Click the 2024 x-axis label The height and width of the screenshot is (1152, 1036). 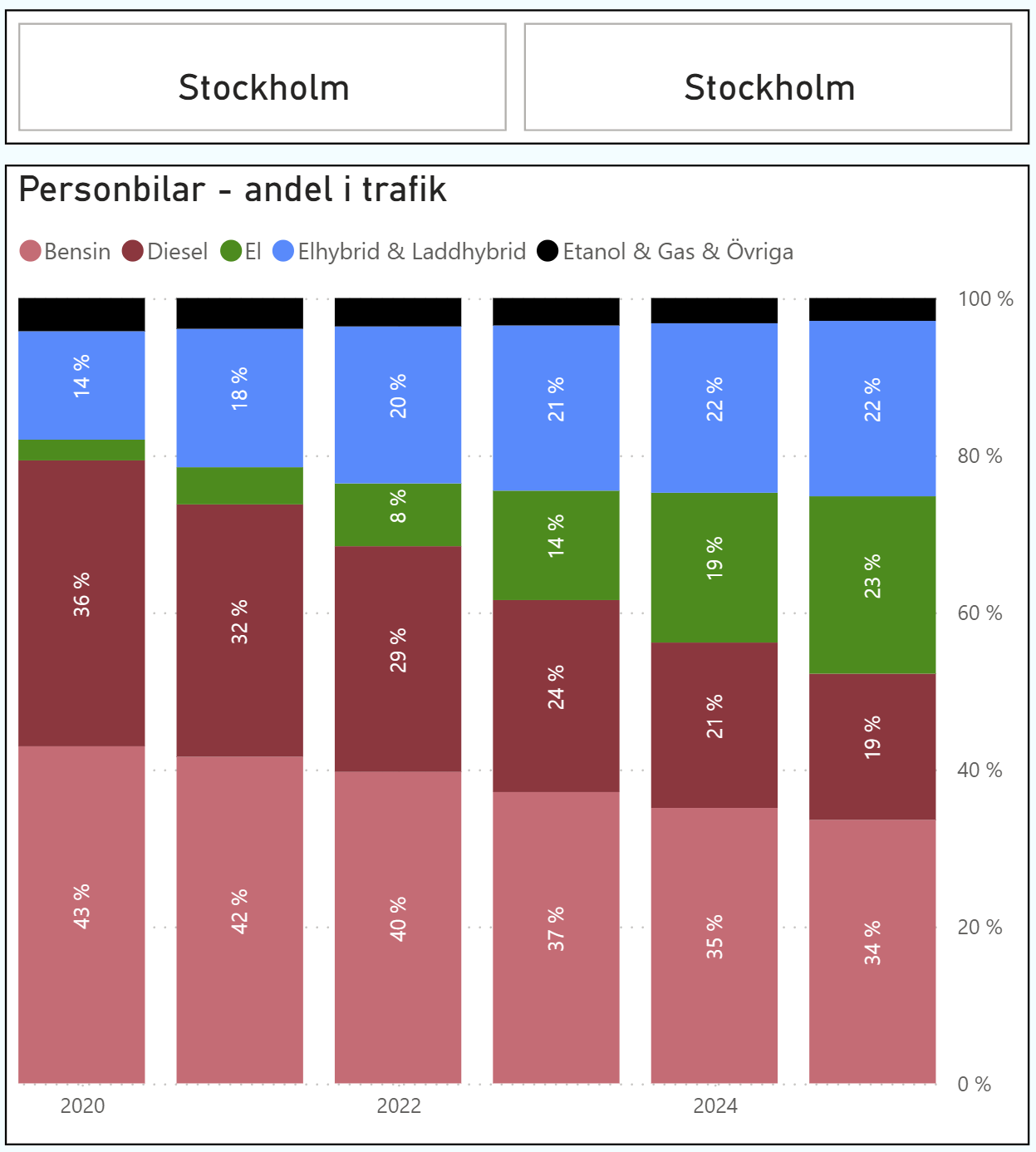point(715,1105)
